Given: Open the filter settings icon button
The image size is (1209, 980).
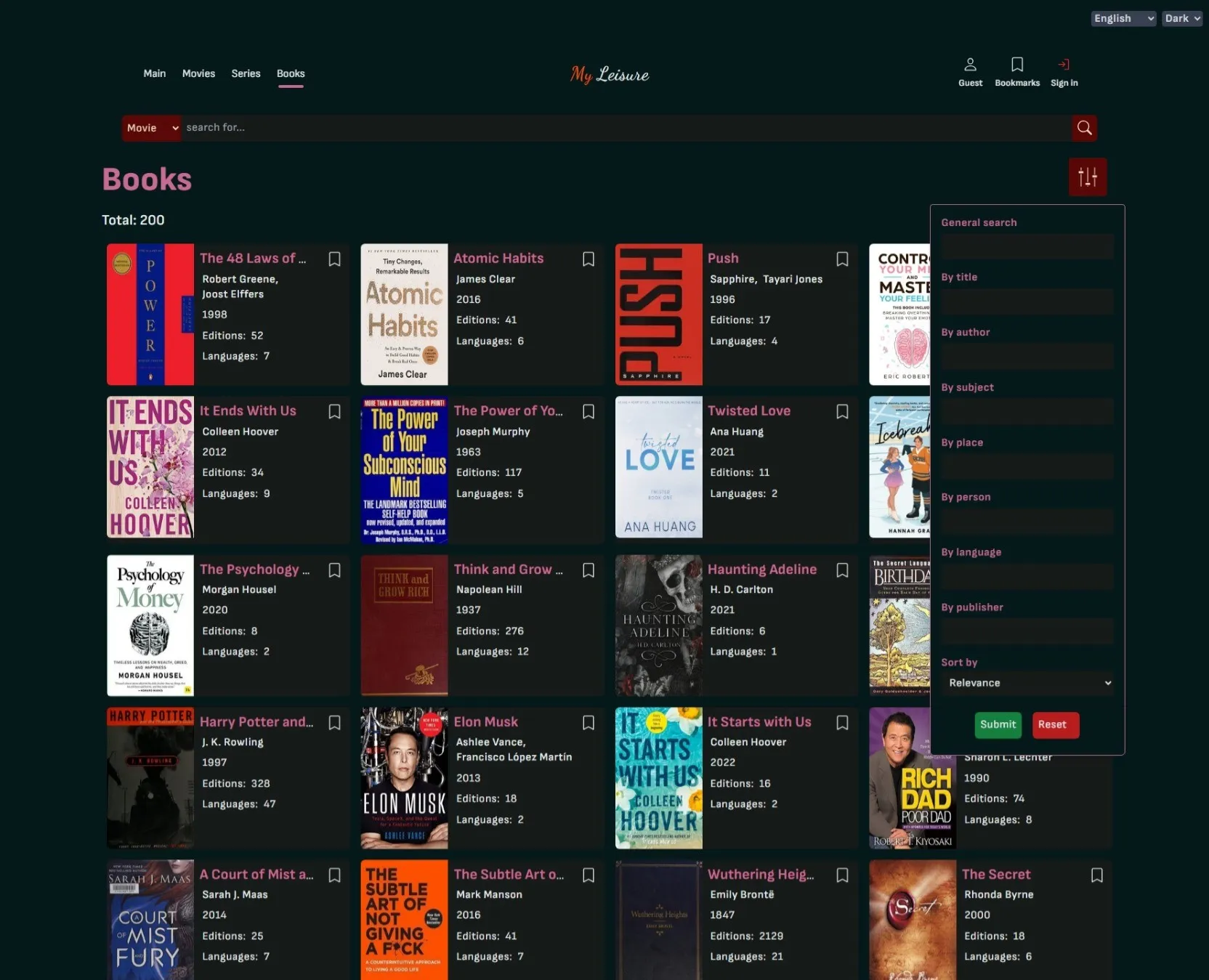Looking at the screenshot, I should coord(1087,177).
